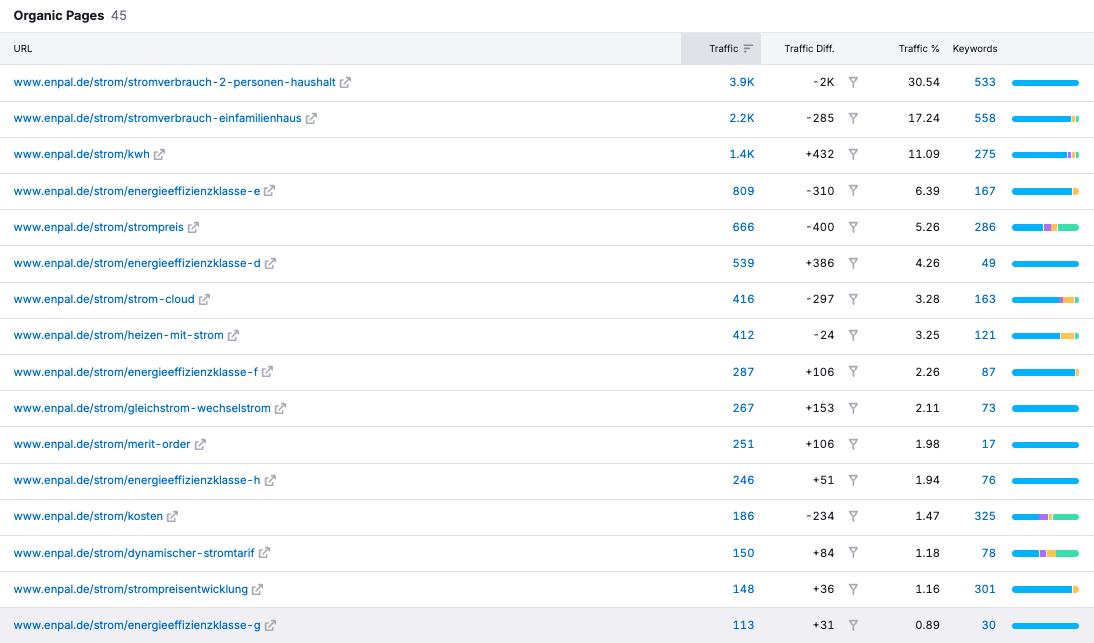Click keyword distribution bar in strom/kosten row
The width and height of the screenshot is (1094, 643).
pyautogui.click(x=1045, y=517)
